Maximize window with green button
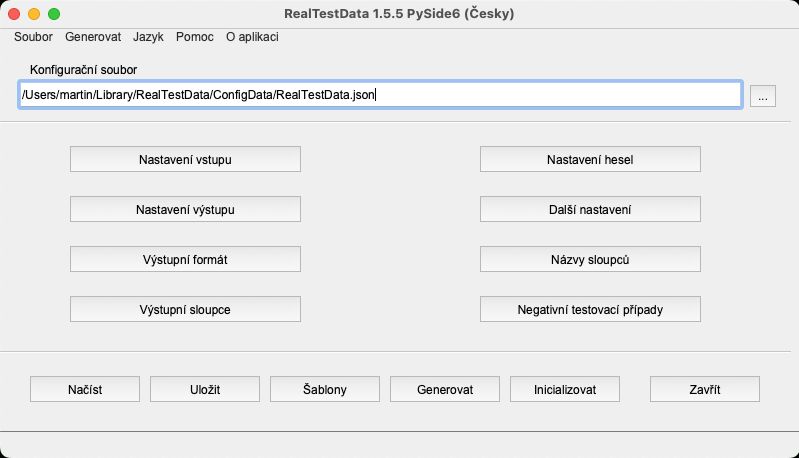Screen dimensions: 799x458 54,14
